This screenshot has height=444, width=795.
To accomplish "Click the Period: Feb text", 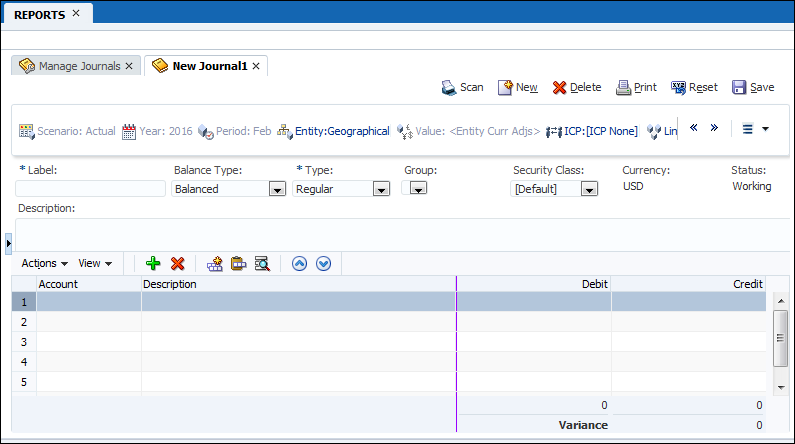I will coord(243,131).
